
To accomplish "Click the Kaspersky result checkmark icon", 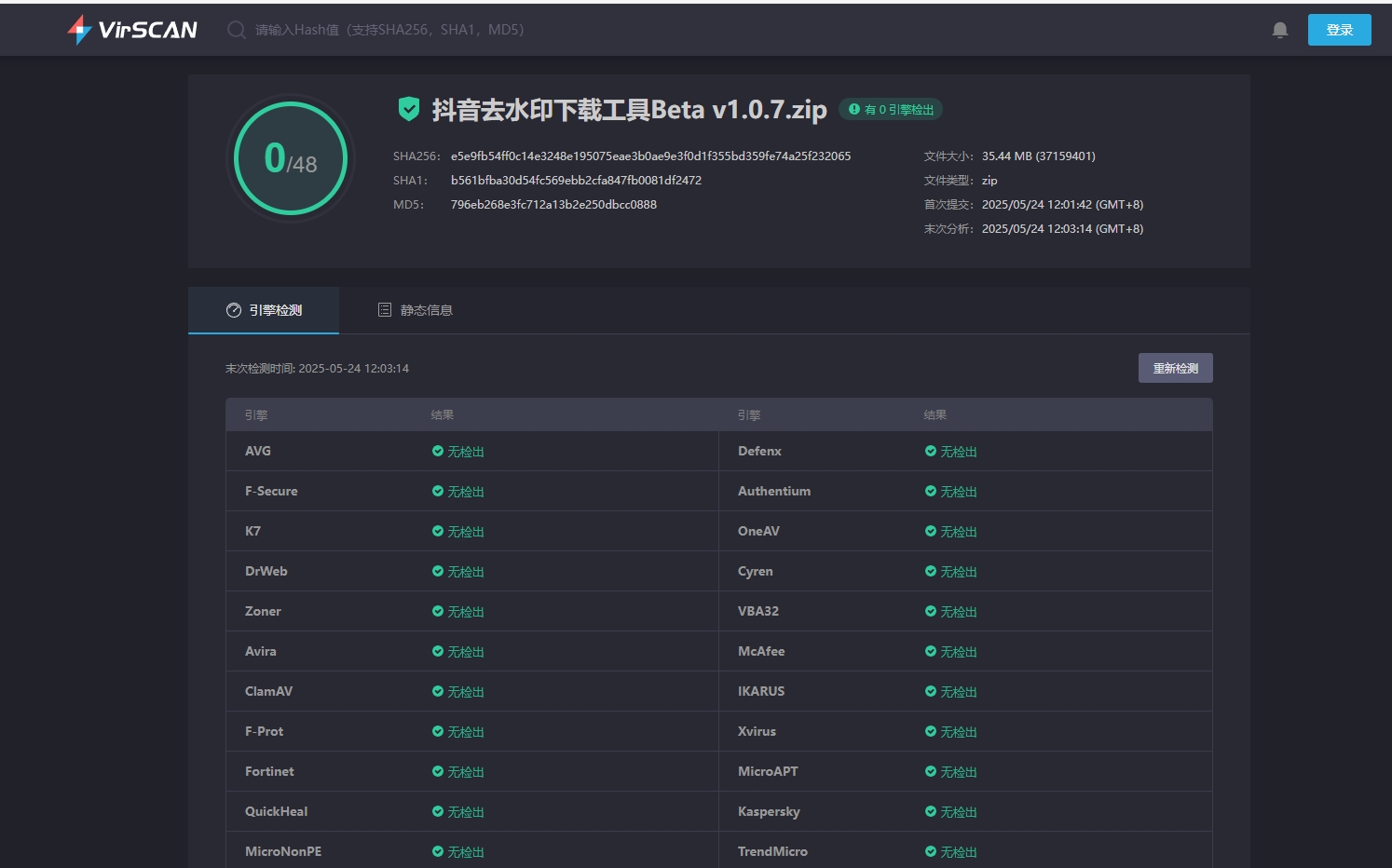I will [931, 811].
